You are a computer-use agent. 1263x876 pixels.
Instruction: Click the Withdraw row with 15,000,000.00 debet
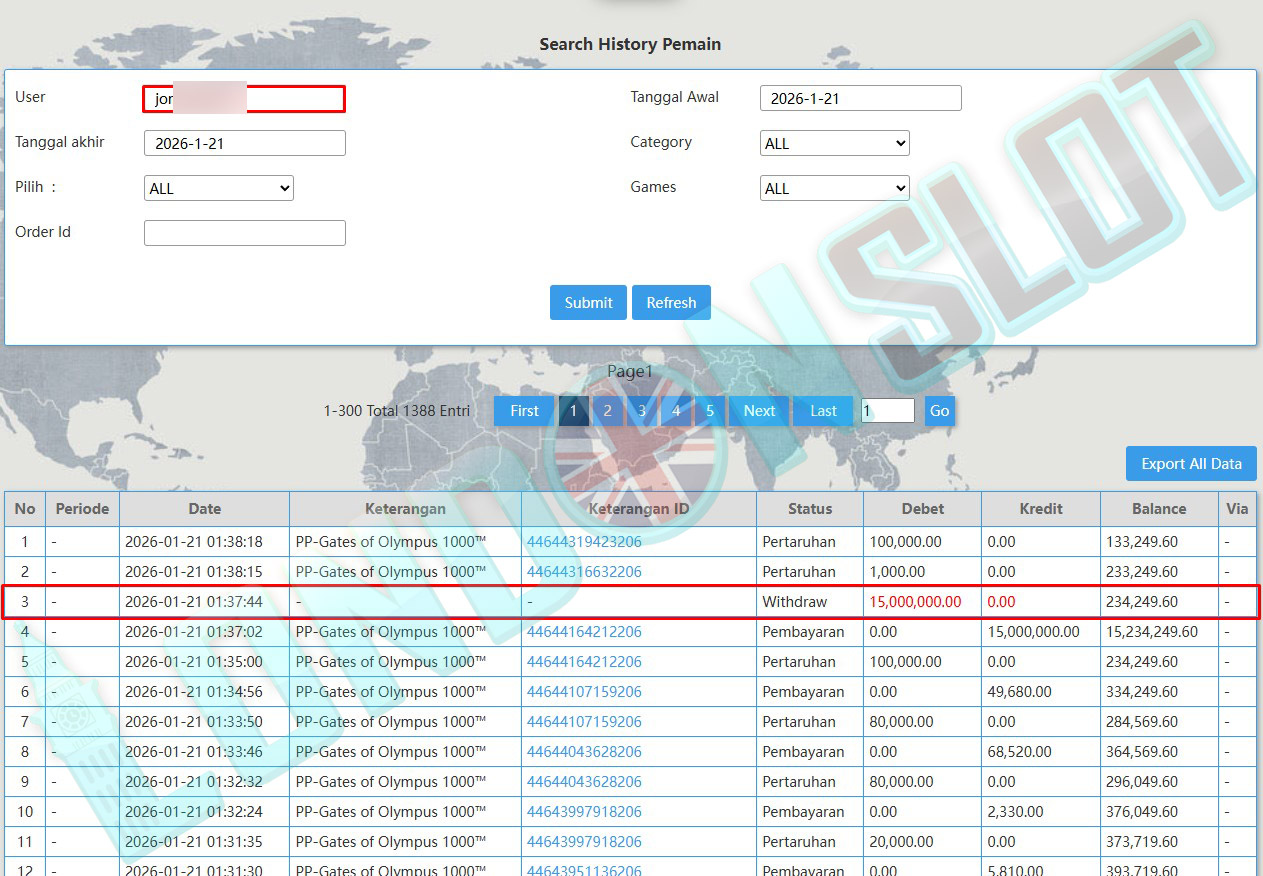pyautogui.click(x=631, y=602)
